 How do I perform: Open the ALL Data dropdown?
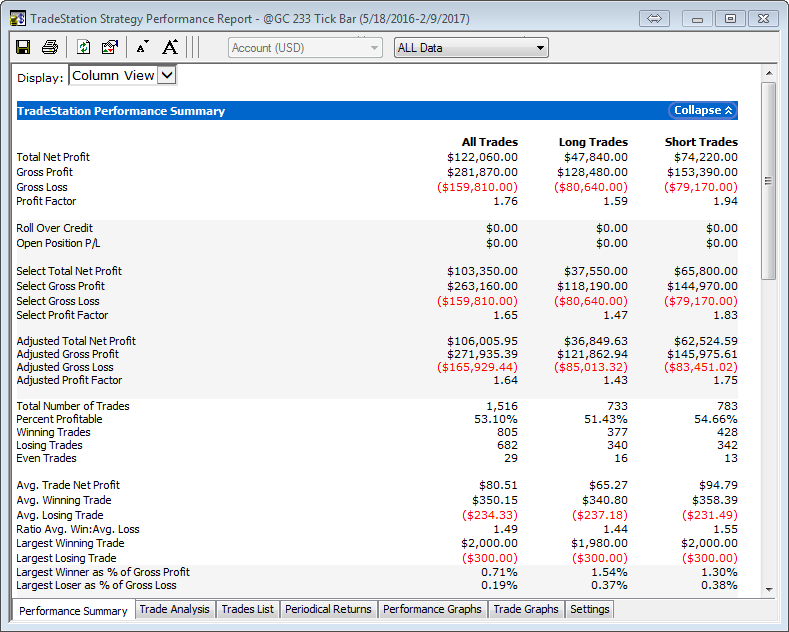coord(471,47)
